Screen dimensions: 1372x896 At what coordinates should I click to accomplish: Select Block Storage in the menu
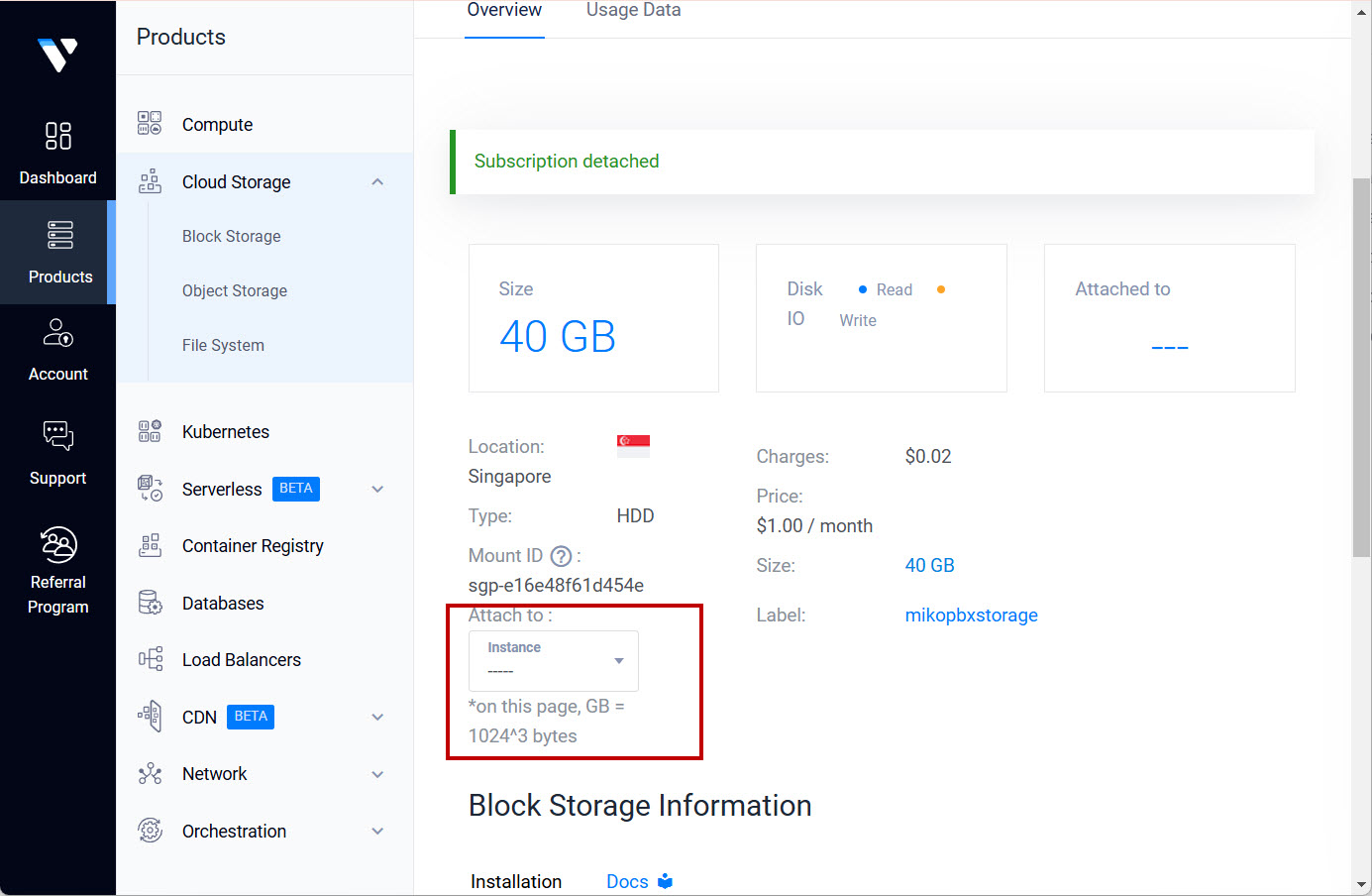232,237
